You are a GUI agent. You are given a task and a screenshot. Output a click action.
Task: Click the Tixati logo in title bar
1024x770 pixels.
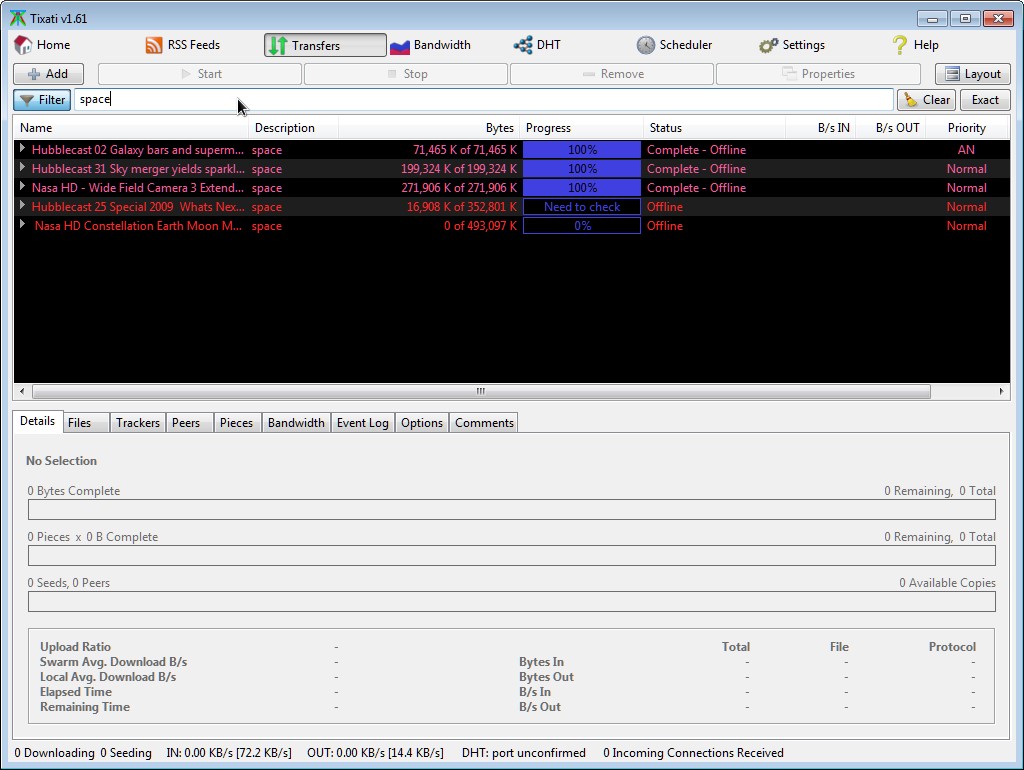coord(18,18)
